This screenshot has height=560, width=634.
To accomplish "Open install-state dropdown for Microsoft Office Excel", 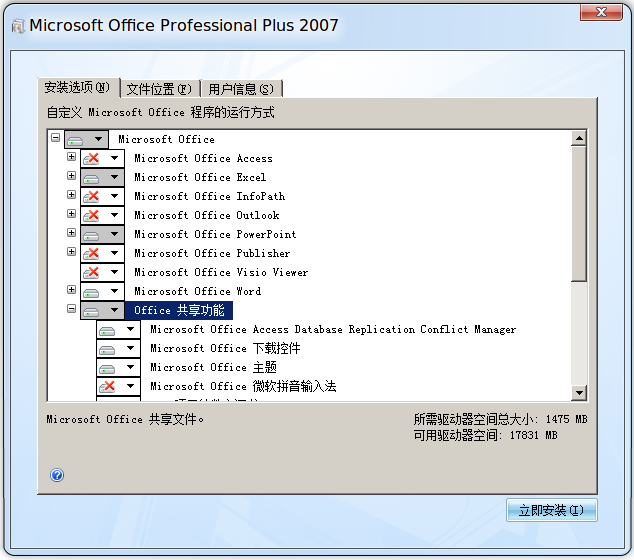I will (103, 178).
